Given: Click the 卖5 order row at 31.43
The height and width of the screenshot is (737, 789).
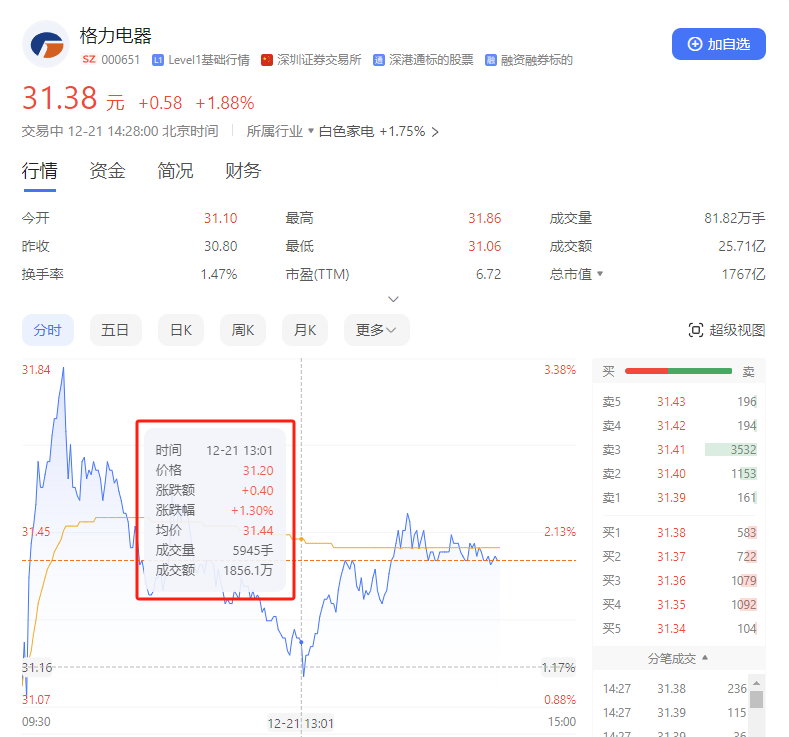Looking at the screenshot, I should click(x=679, y=401).
